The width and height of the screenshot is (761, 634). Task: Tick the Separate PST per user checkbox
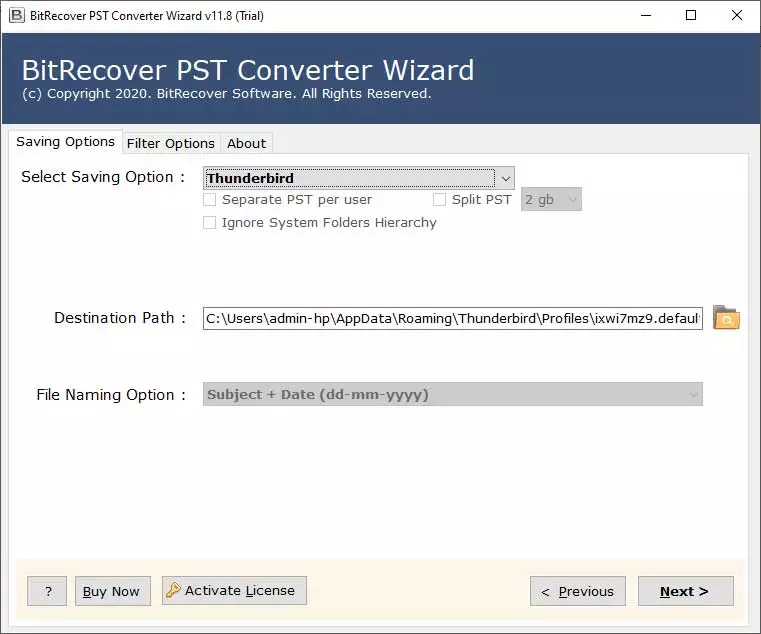click(x=210, y=200)
